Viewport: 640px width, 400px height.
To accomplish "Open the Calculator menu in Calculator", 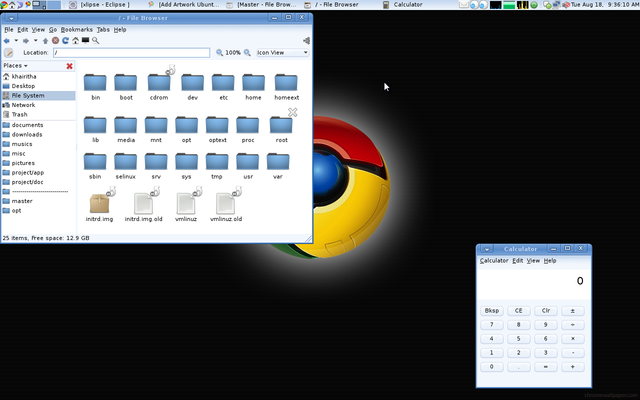I will coord(494,261).
